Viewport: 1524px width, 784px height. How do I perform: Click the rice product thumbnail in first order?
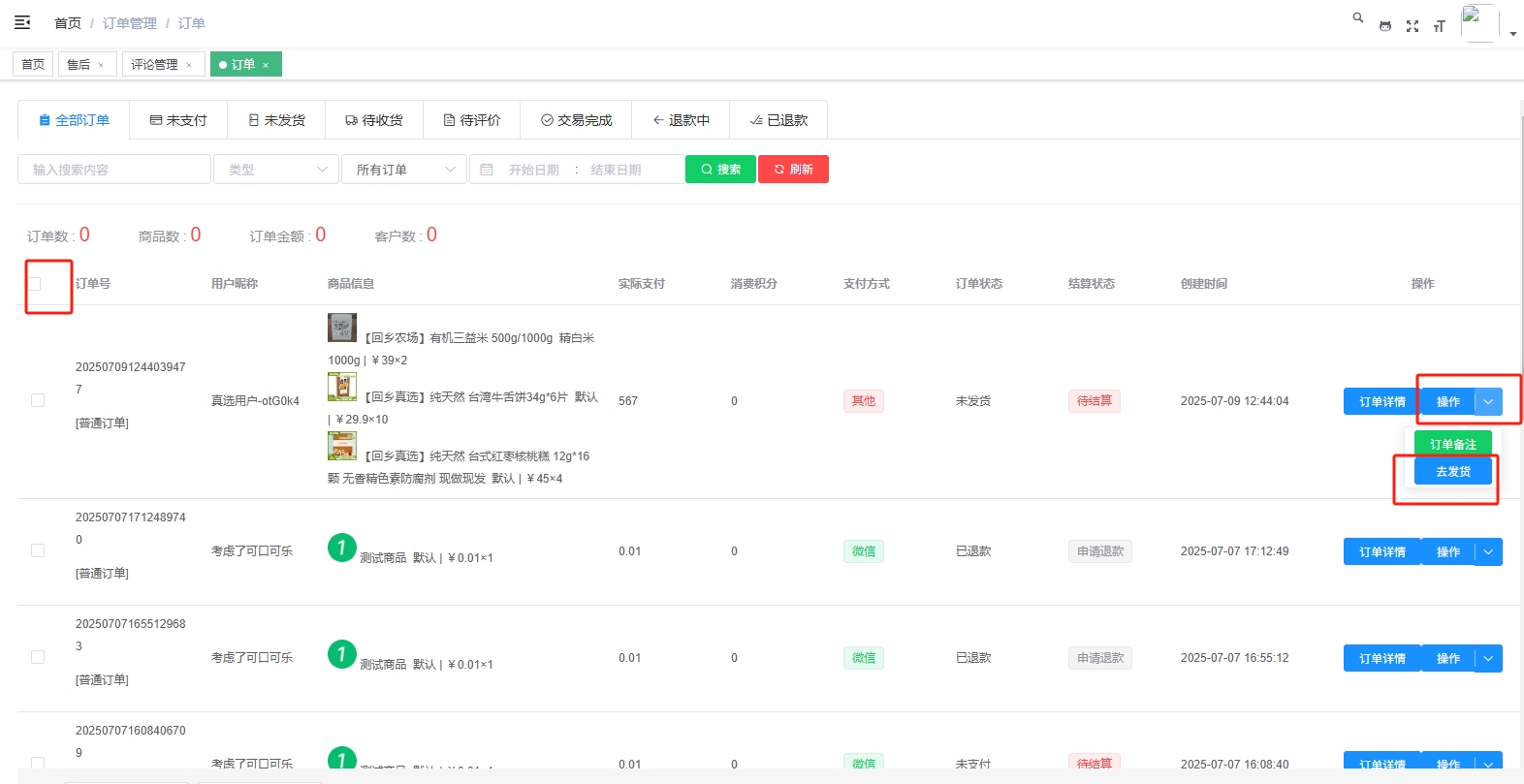pos(341,328)
